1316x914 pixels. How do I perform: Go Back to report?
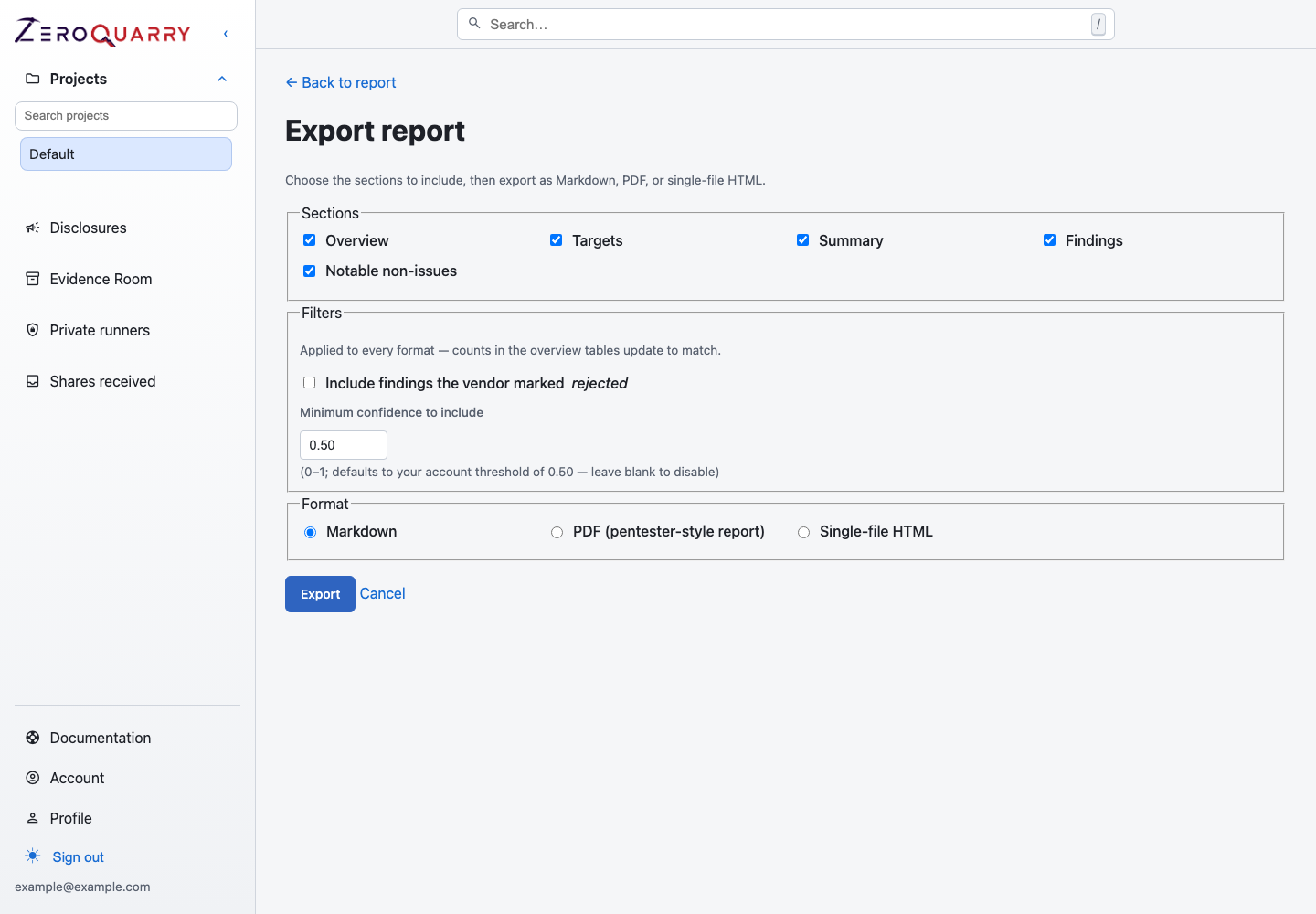[341, 82]
